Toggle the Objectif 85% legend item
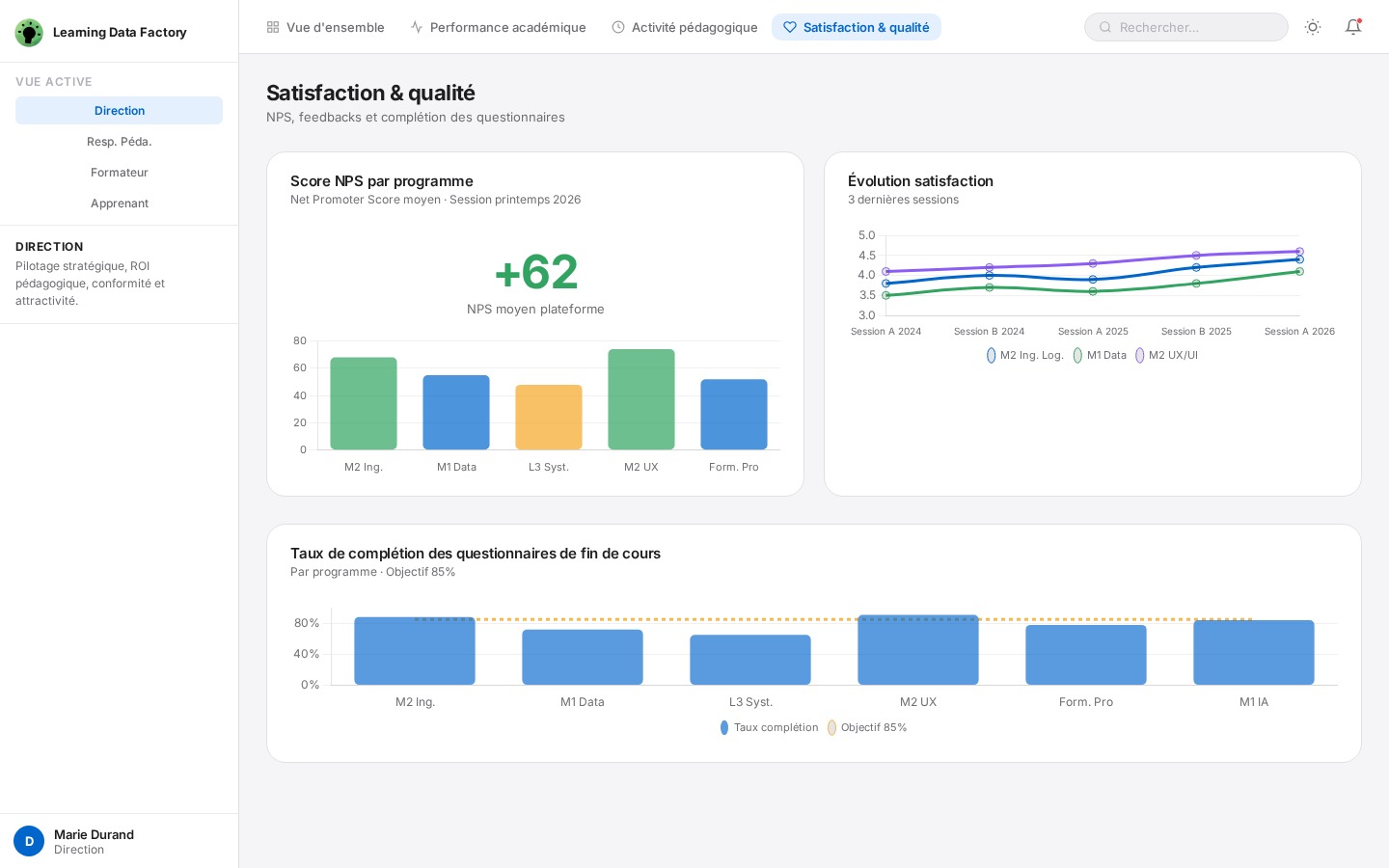This screenshot has width=1389, height=868. (866, 727)
